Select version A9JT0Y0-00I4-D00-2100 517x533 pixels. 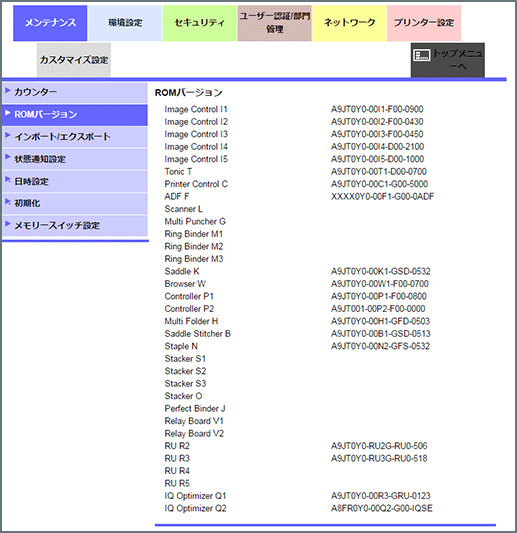(x=378, y=147)
